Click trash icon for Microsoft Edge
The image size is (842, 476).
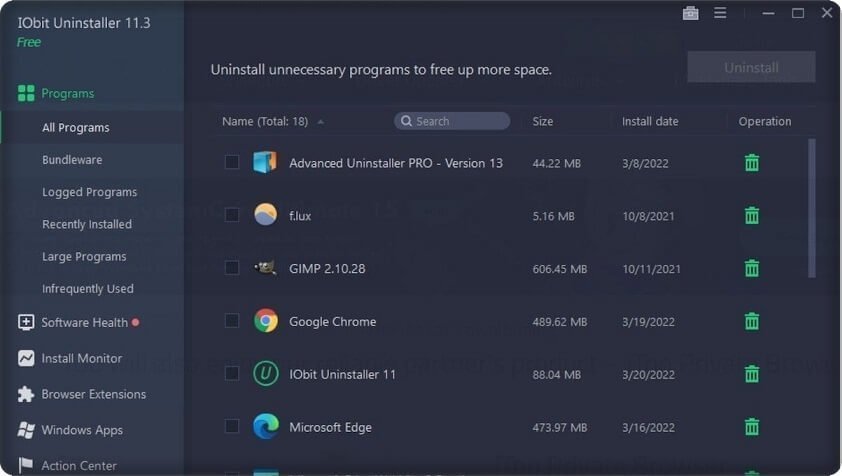[752, 427]
